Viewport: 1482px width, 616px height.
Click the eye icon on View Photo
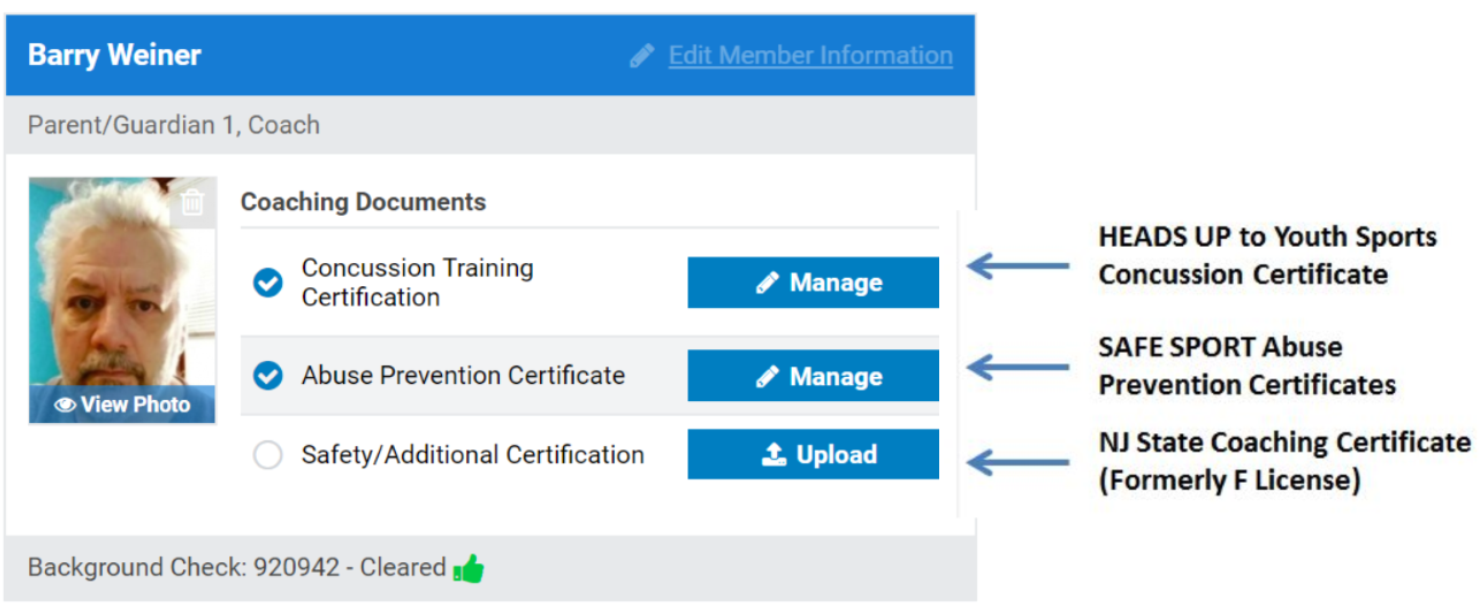(x=66, y=405)
